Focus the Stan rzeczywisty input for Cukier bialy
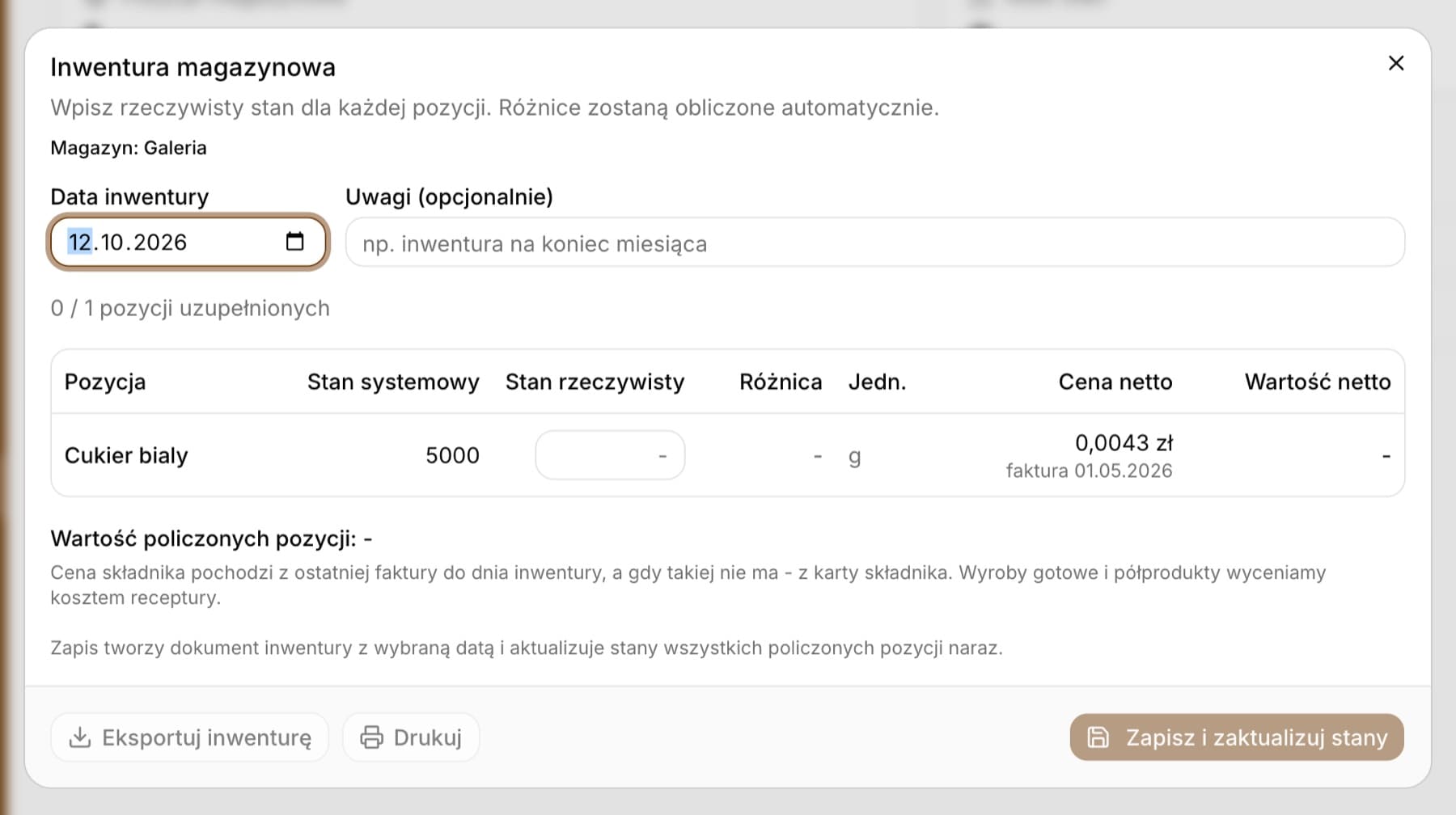The width and height of the screenshot is (1456, 815). click(x=610, y=455)
